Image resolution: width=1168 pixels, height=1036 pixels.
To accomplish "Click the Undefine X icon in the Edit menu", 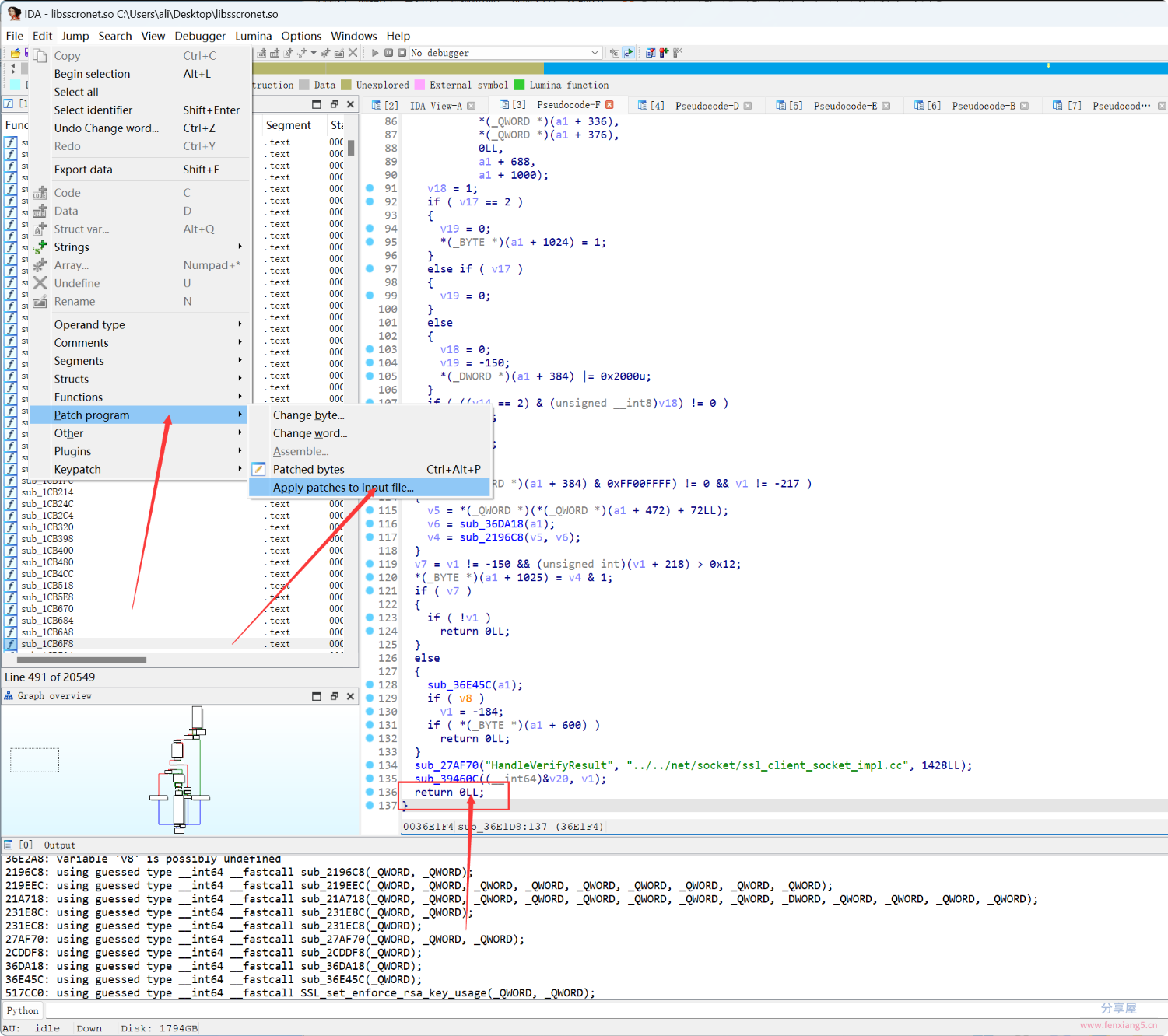I will click(x=40, y=283).
